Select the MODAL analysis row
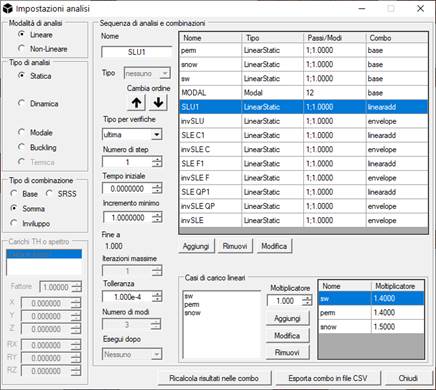 tap(304, 93)
